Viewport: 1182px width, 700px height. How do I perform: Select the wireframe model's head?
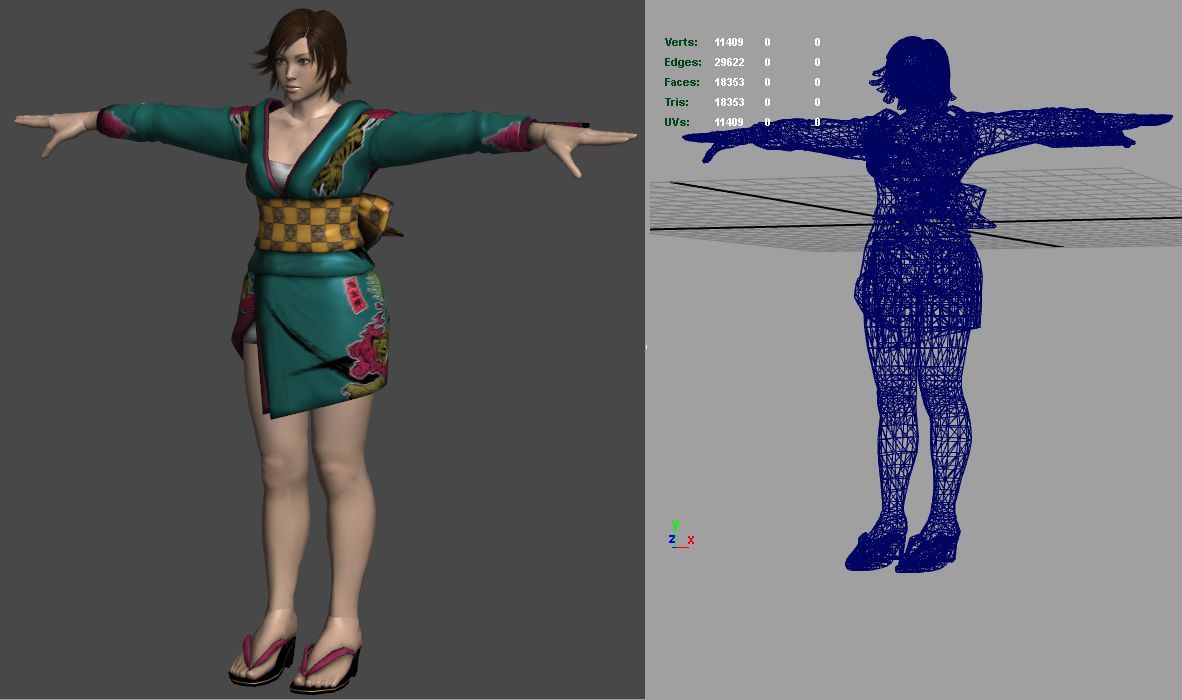pyautogui.click(x=912, y=70)
